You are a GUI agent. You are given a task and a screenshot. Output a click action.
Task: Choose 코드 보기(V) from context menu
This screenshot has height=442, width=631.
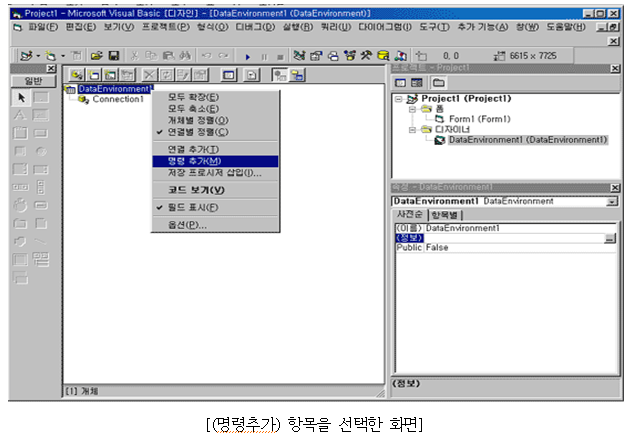(x=215, y=190)
